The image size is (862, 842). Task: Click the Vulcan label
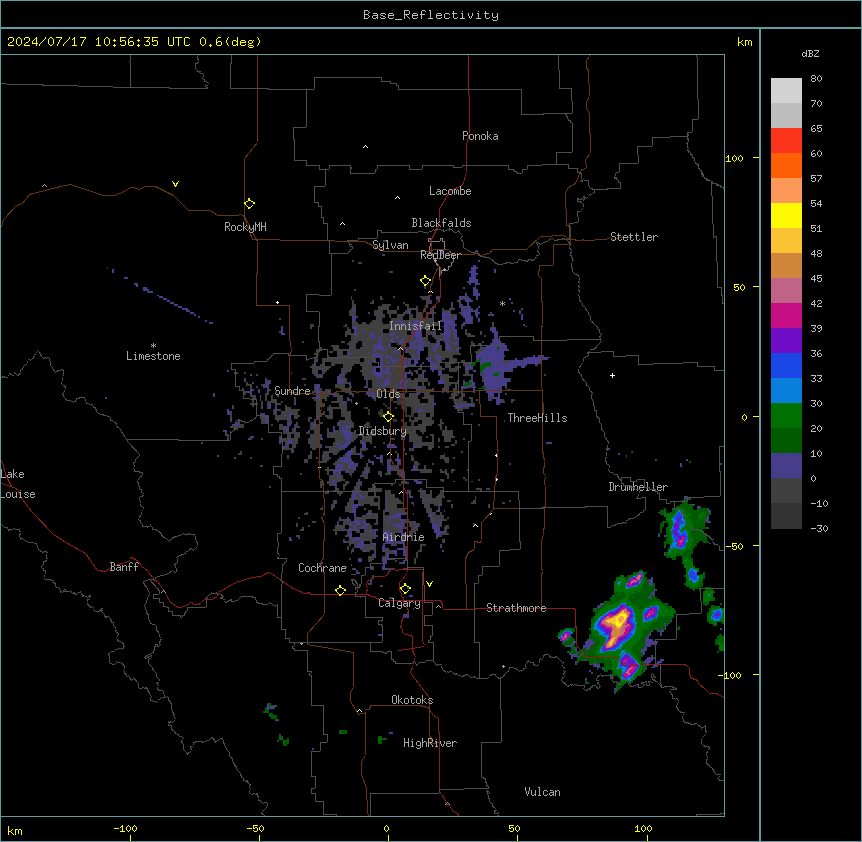(543, 792)
